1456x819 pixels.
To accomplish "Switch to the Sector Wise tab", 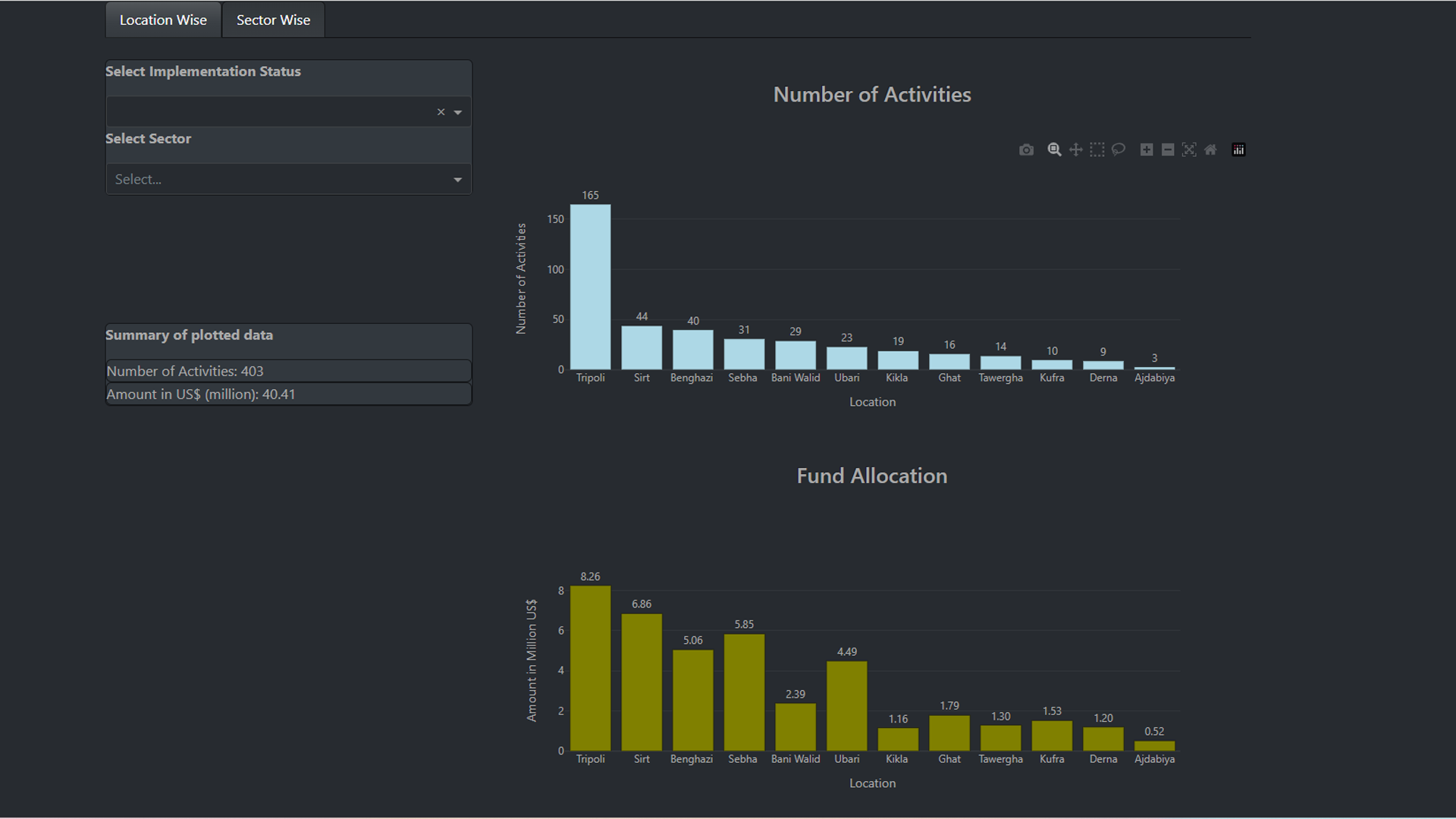I will coord(272,19).
